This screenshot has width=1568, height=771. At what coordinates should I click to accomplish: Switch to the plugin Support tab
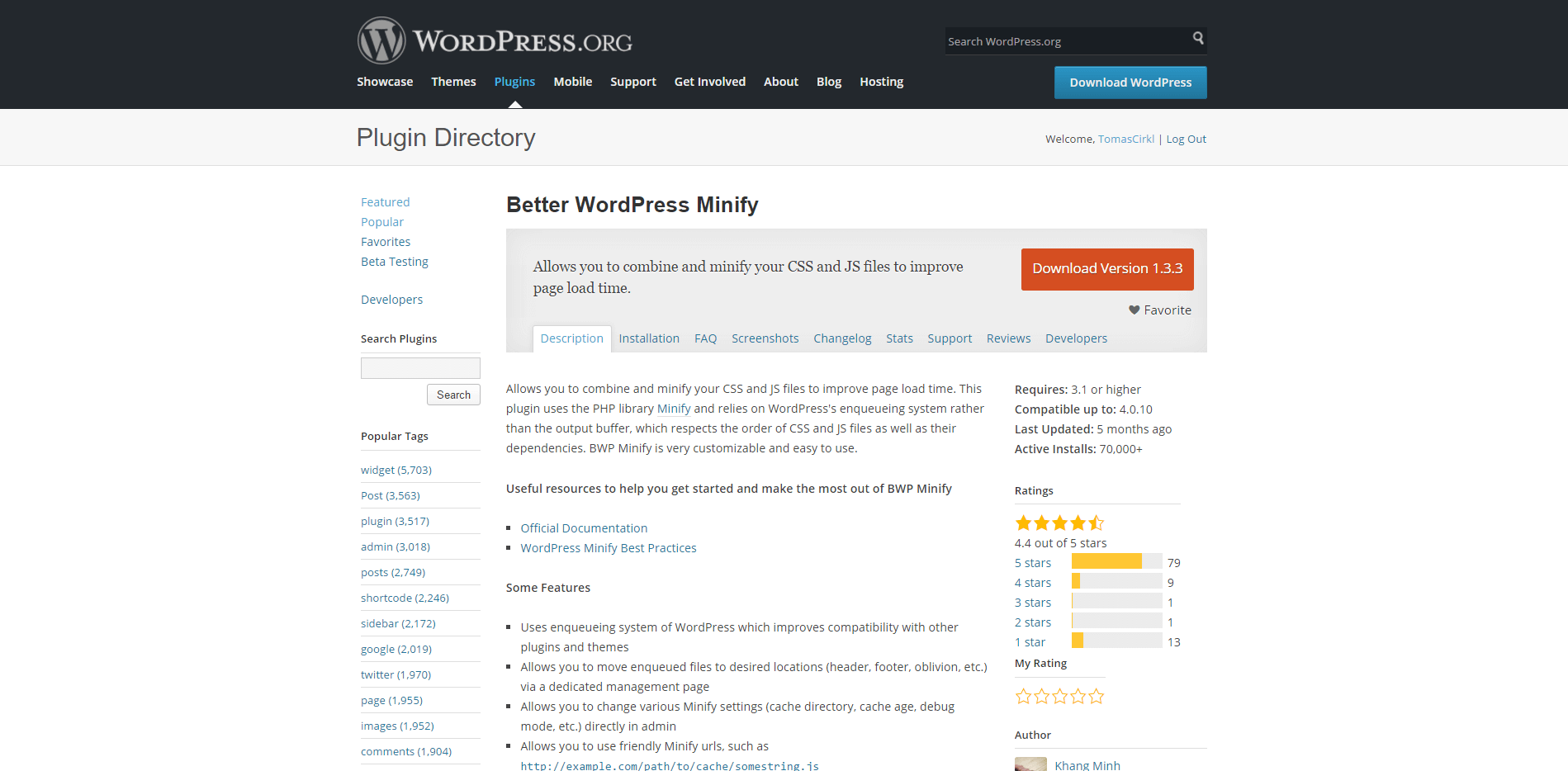pos(950,338)
